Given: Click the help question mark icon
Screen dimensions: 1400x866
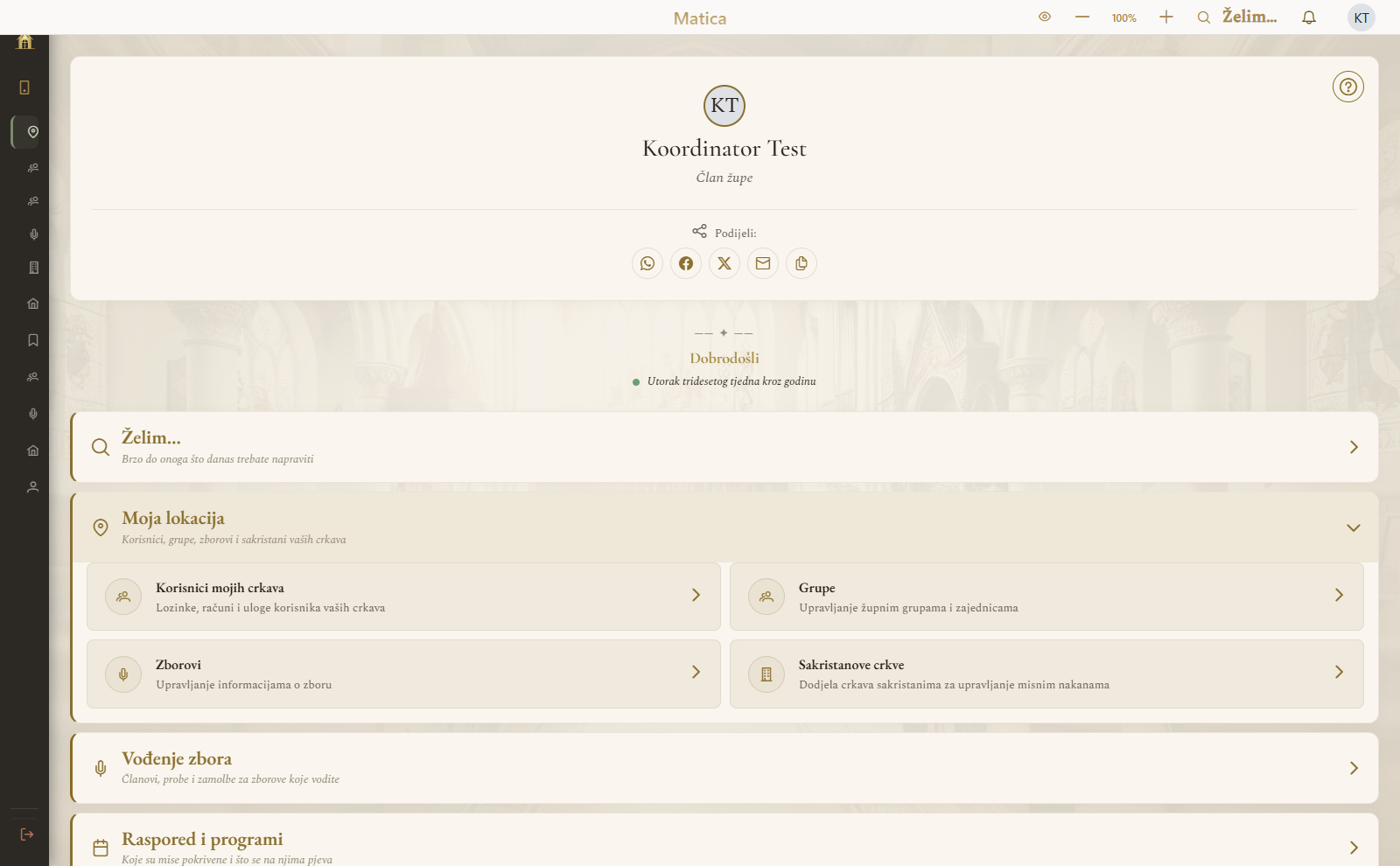Looking at the screenshot, I should click(1348, 87).
